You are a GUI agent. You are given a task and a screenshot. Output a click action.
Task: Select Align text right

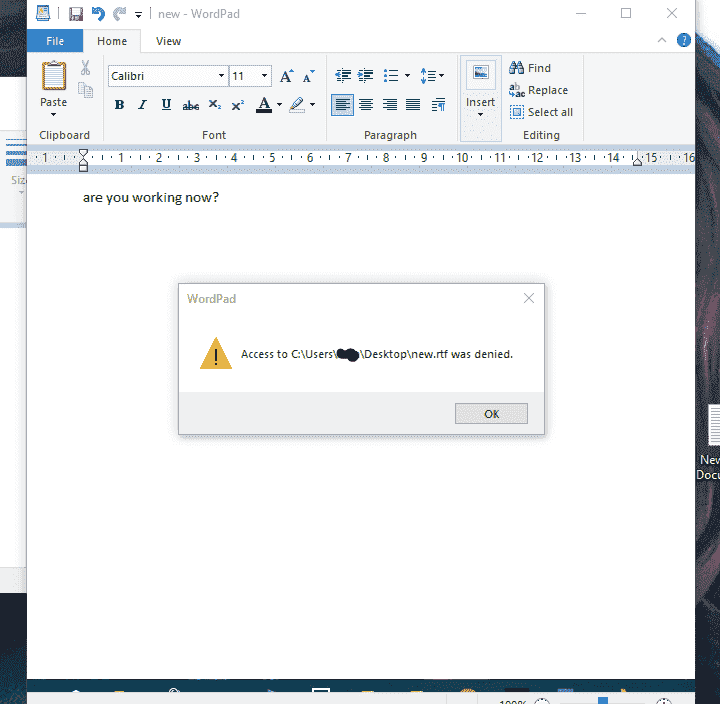(x=389, y=105)
